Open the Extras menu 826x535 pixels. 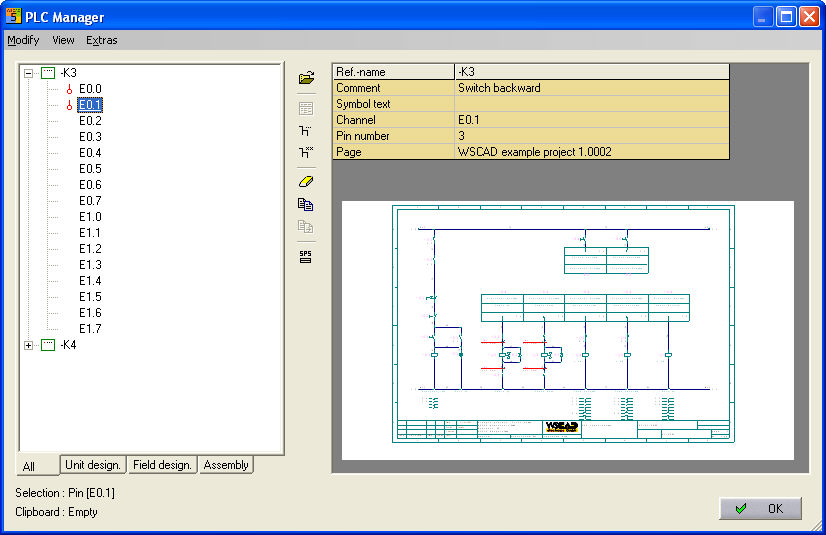102,40
